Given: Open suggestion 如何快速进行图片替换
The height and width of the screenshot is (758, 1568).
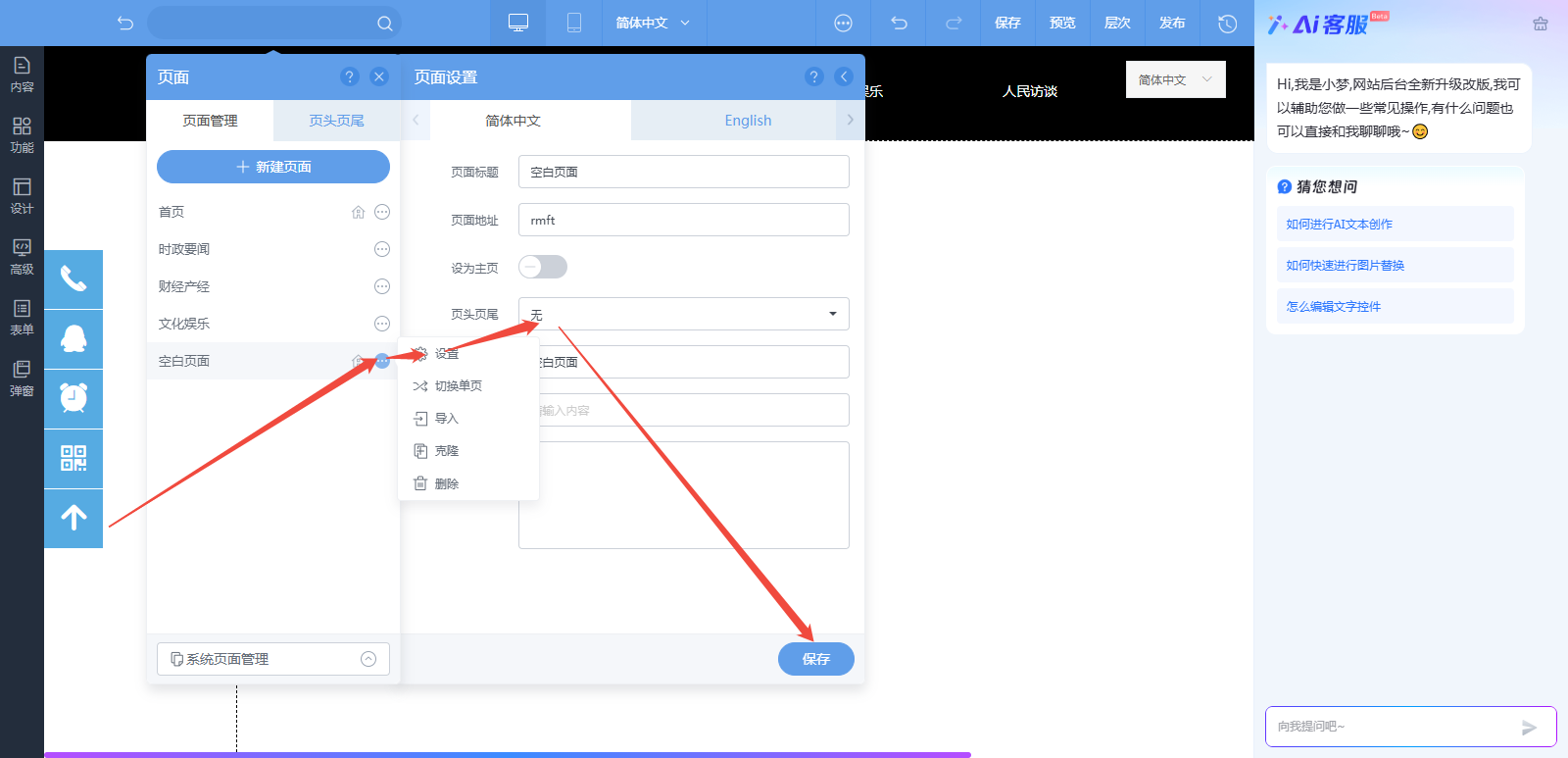Looking at the screenshot, I should pyautogui.click(x=1396, y=265).
